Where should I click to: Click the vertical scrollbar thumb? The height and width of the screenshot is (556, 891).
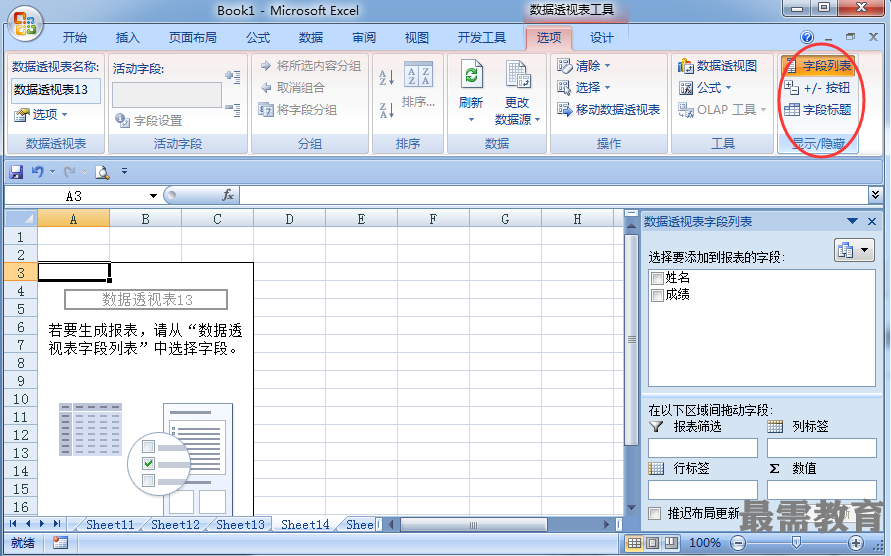(x=631, y=339)
